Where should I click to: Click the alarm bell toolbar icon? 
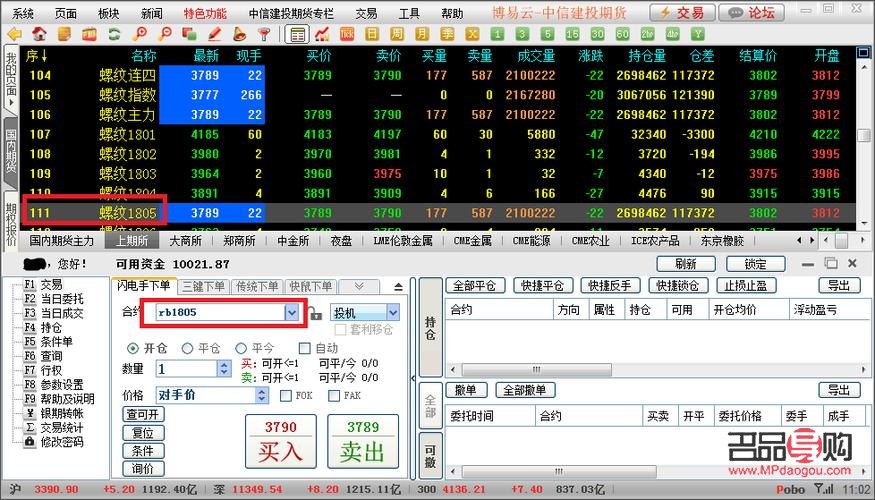(x=239, y=35)
